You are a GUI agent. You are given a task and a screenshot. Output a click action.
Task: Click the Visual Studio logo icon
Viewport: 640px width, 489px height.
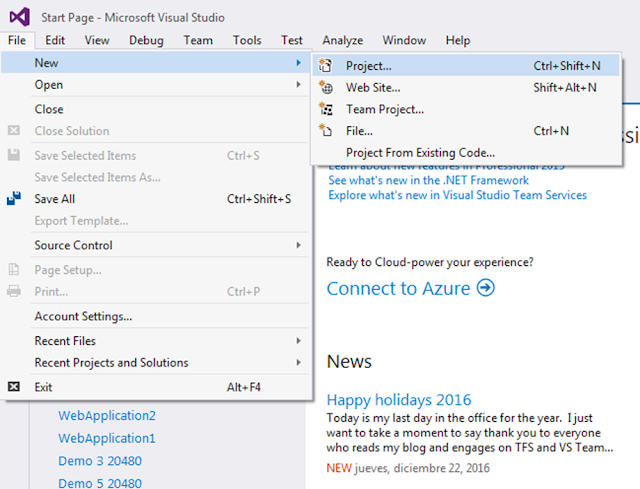(20, 17)
